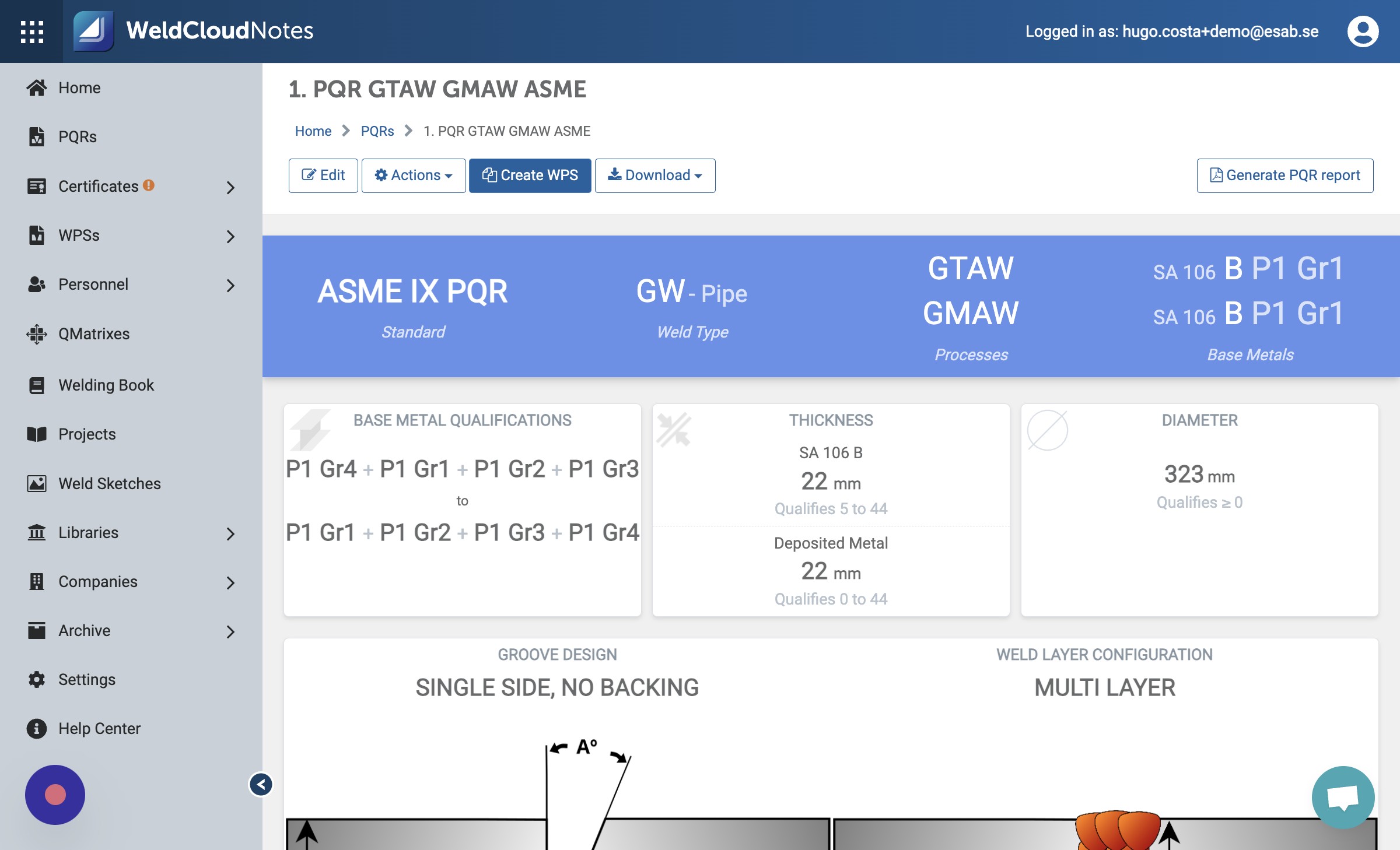Click the Welding Book icon in sidebar
The height and width of the screenshot is (850, 1400).
point(36,385)
